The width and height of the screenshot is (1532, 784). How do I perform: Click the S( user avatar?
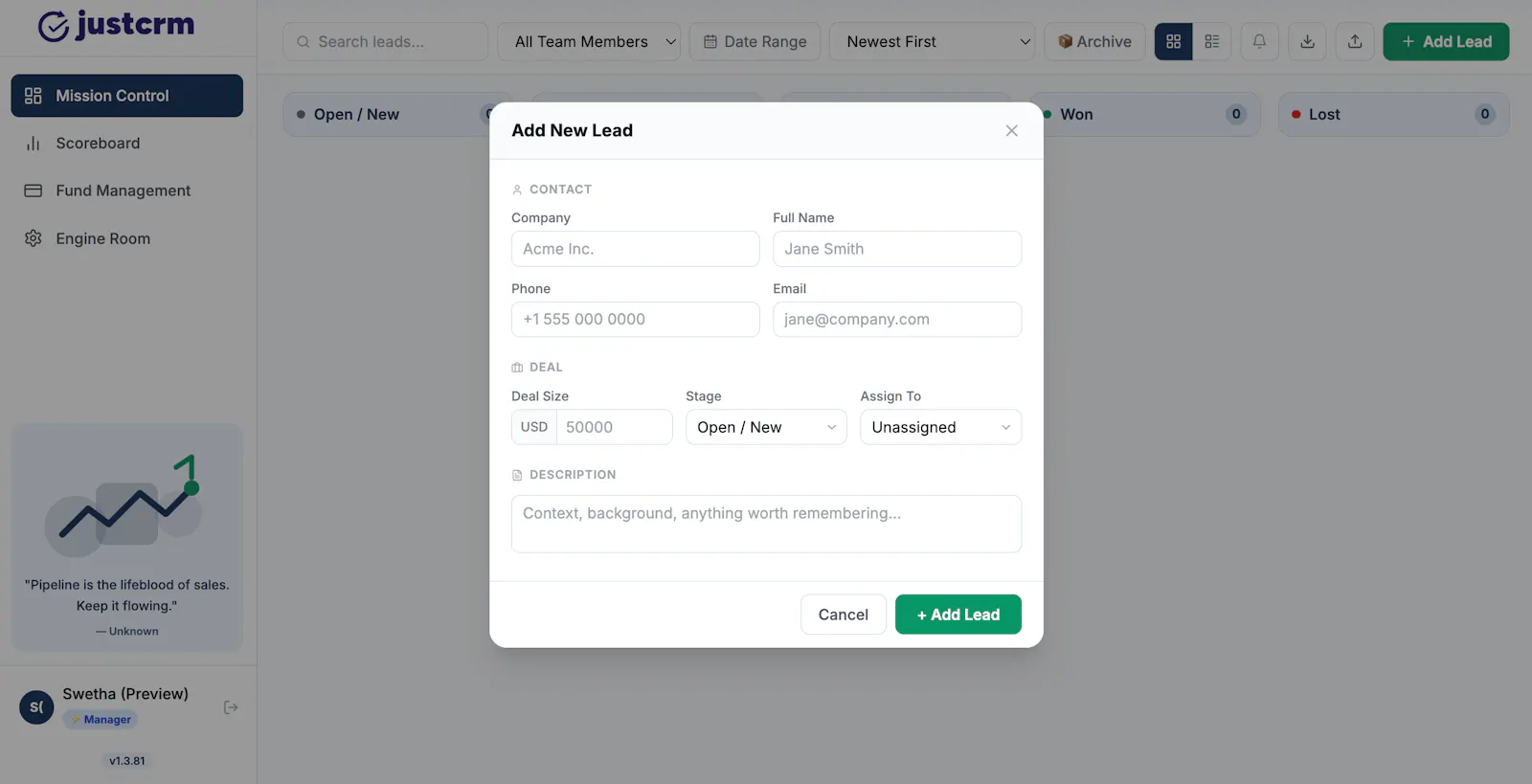[x=36, y=707]
